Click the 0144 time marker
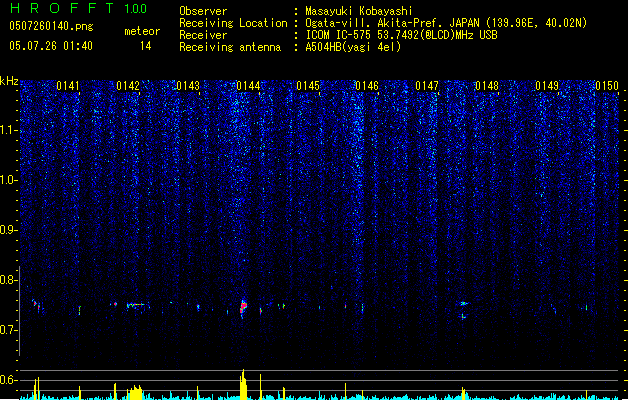This screenshot has width=629, height=400. click(x=248, y=86)
